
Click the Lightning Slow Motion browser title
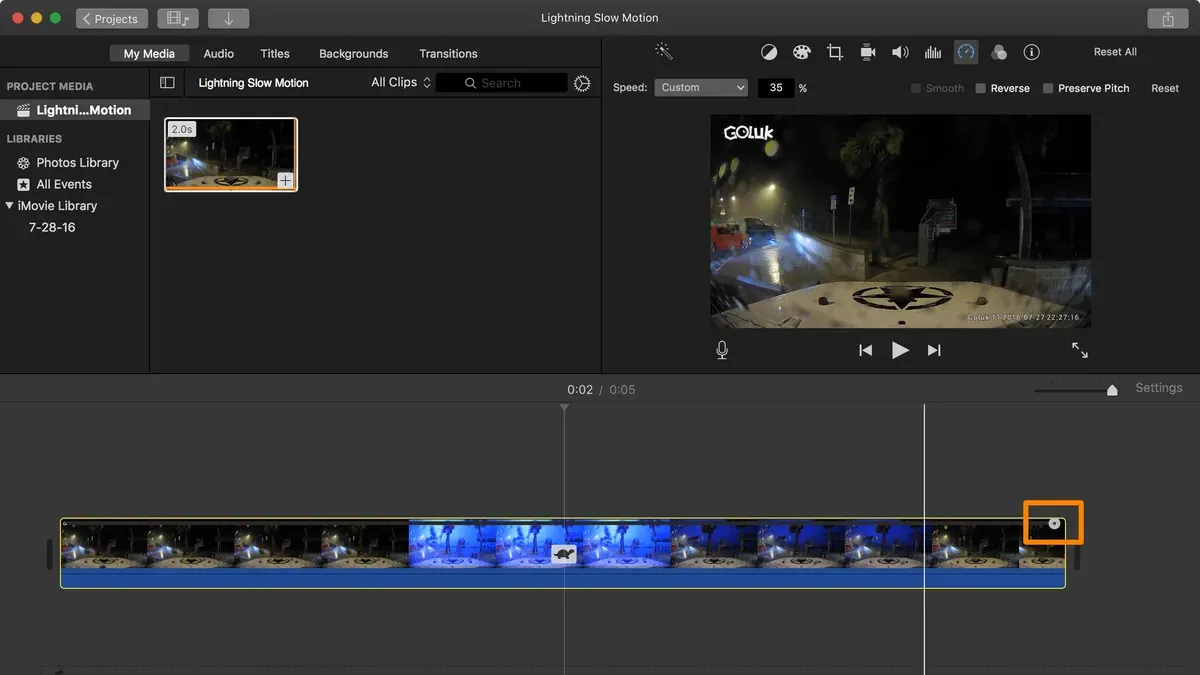254,83
